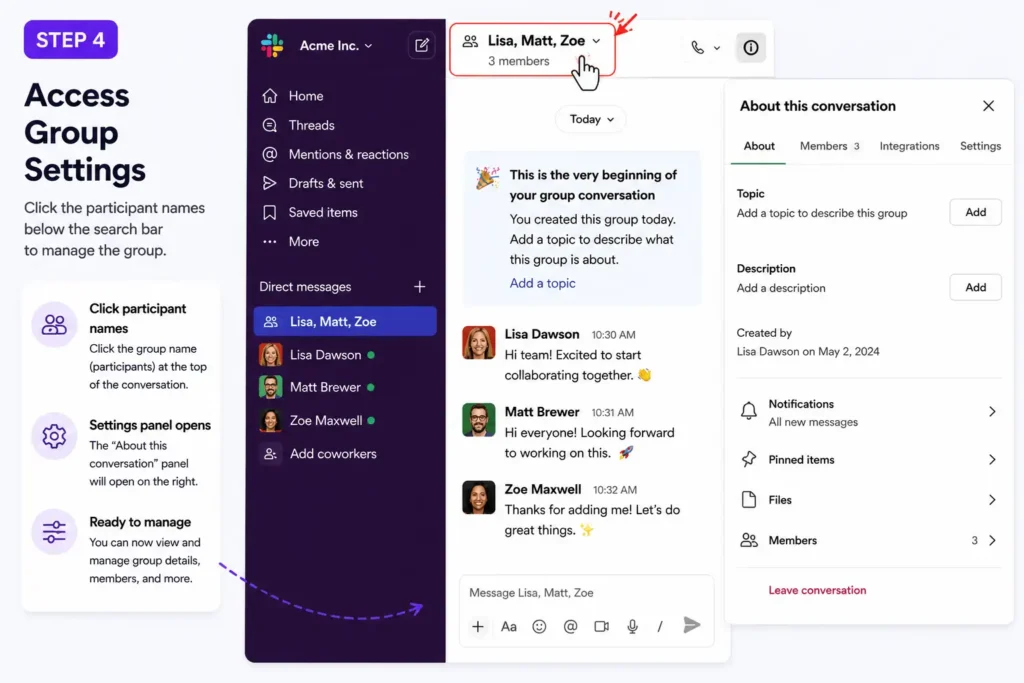The height and width of the screenshot is (683, 1024).
Task: Start a call with the phone icon
Action: [x=697, y=47]
